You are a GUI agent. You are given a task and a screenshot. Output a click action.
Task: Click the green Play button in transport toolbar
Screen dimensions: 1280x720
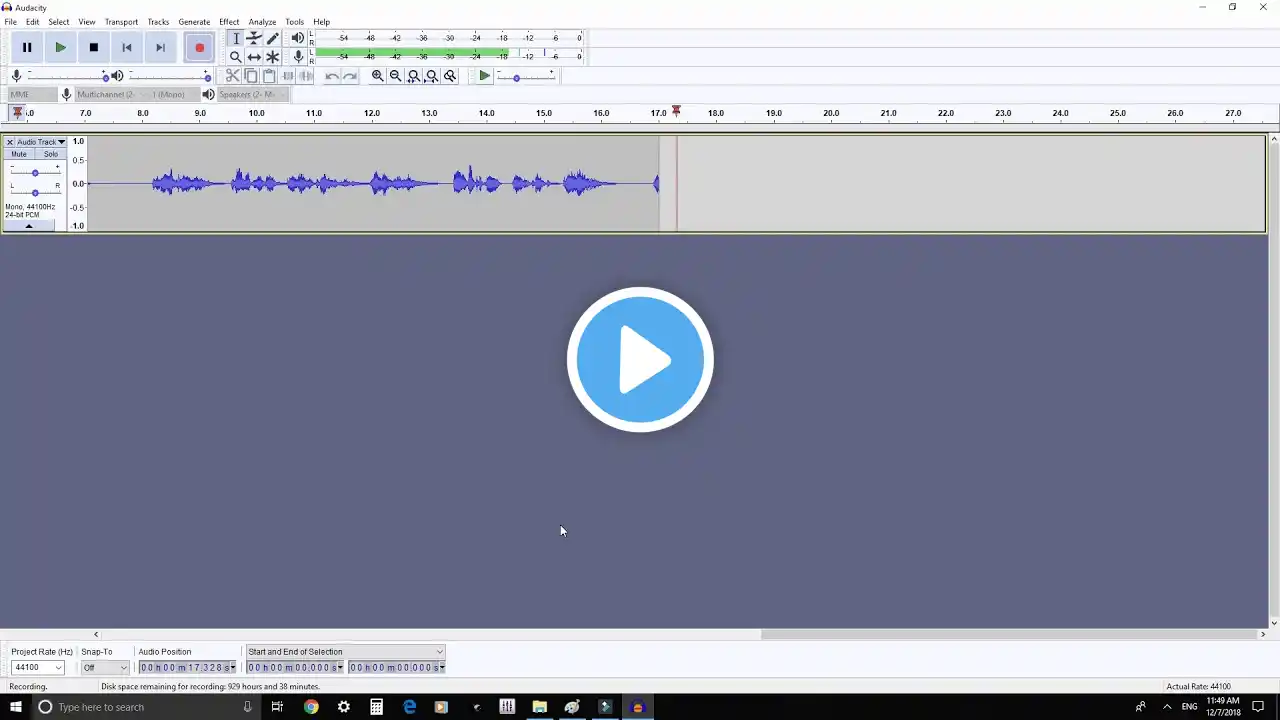(x=60, y=47)
